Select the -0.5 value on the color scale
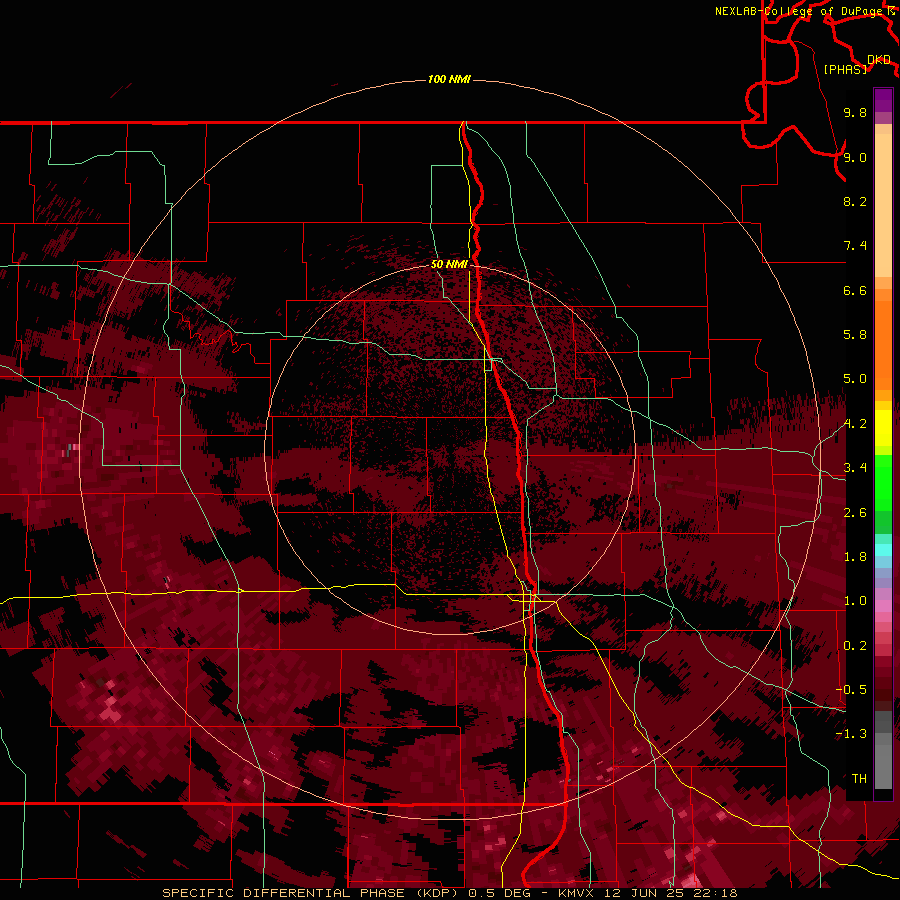 coord(851,689)
